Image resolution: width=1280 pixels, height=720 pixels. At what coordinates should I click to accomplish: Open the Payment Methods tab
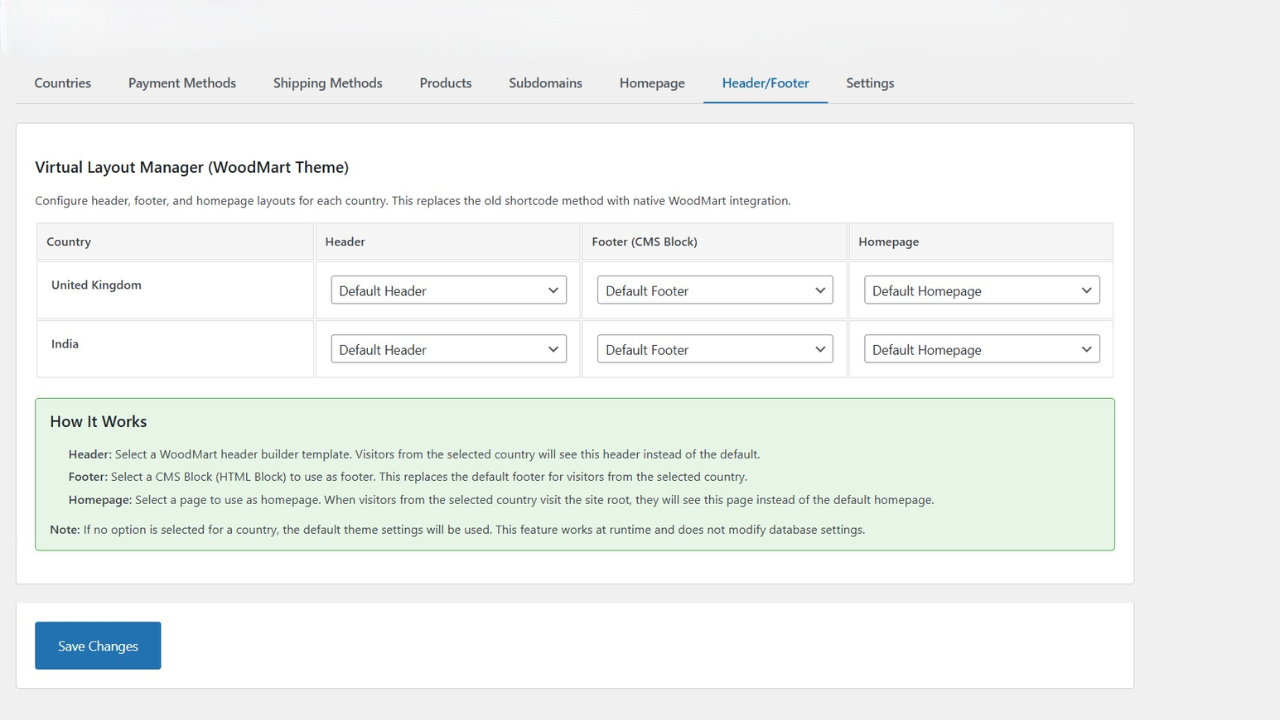[x=181, y=83]
